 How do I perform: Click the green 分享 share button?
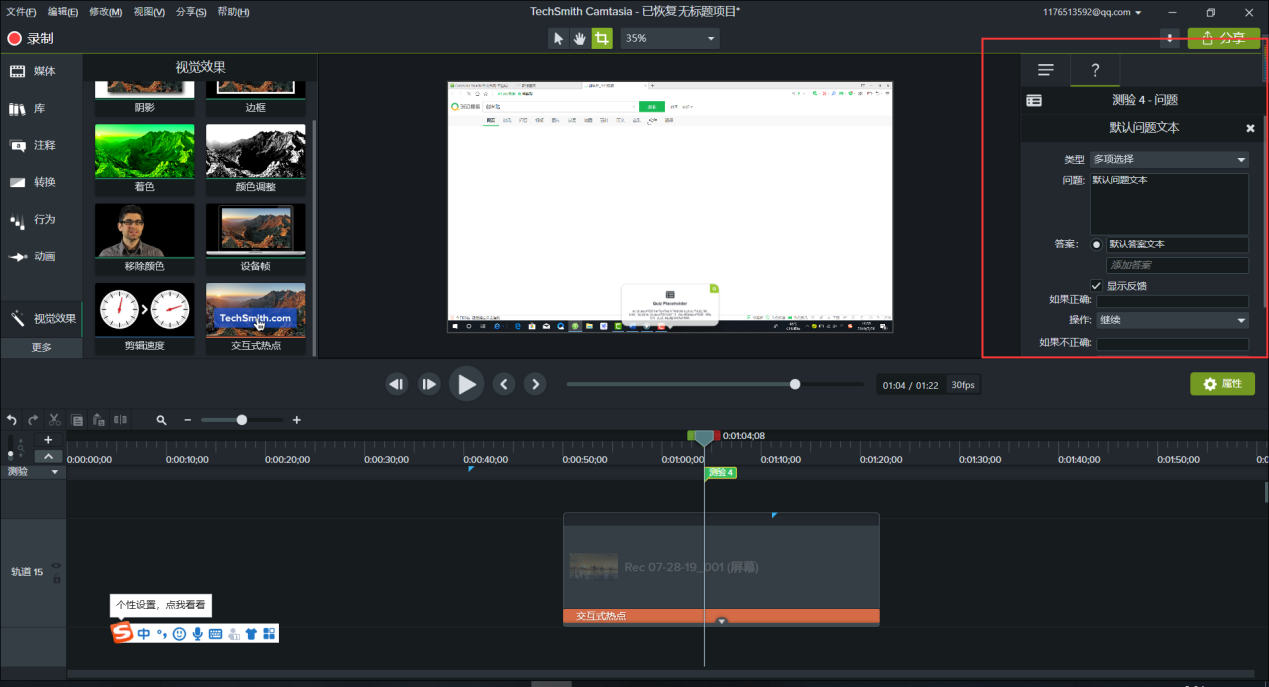pos(1223,38)
